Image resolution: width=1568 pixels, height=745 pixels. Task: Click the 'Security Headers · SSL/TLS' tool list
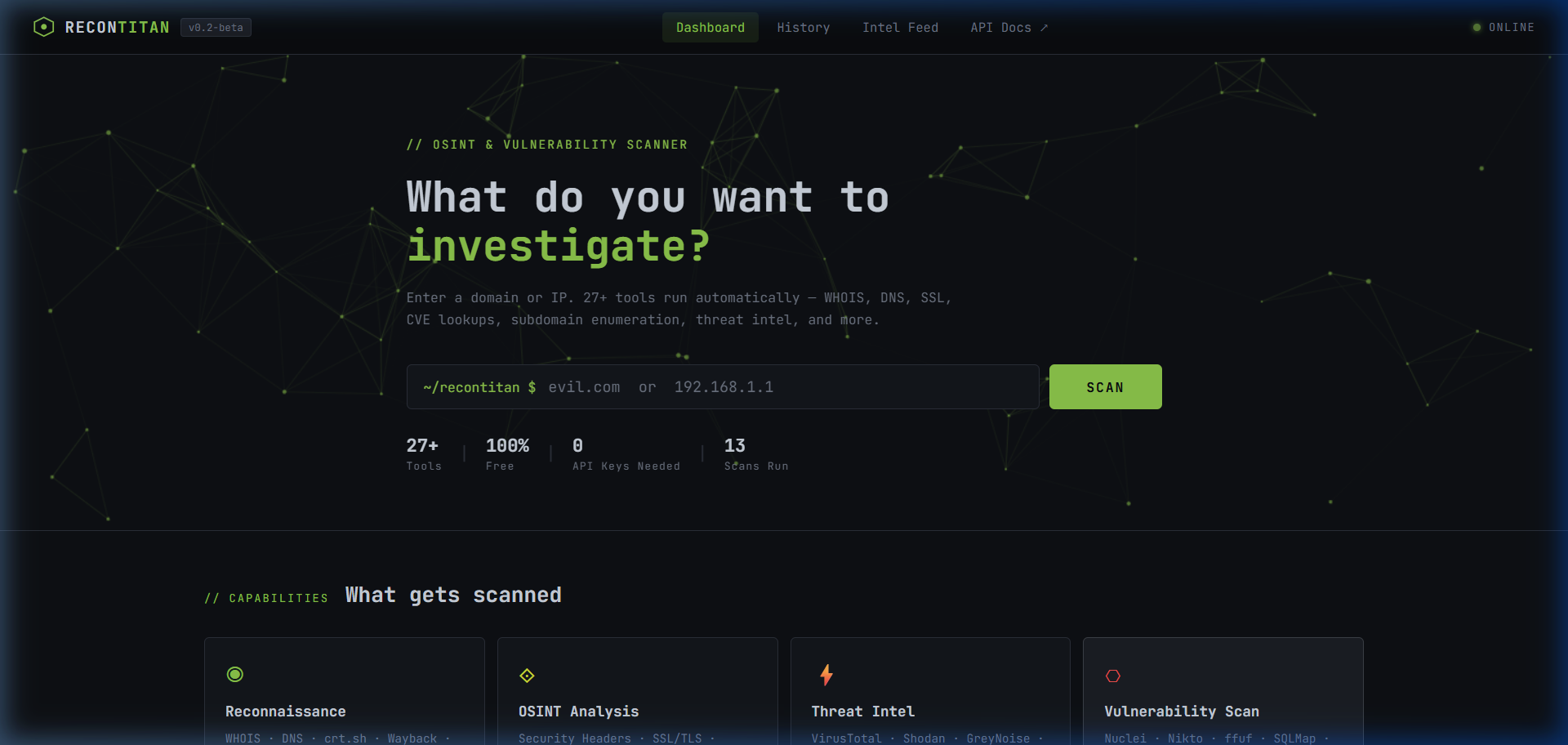click(617, 738)
